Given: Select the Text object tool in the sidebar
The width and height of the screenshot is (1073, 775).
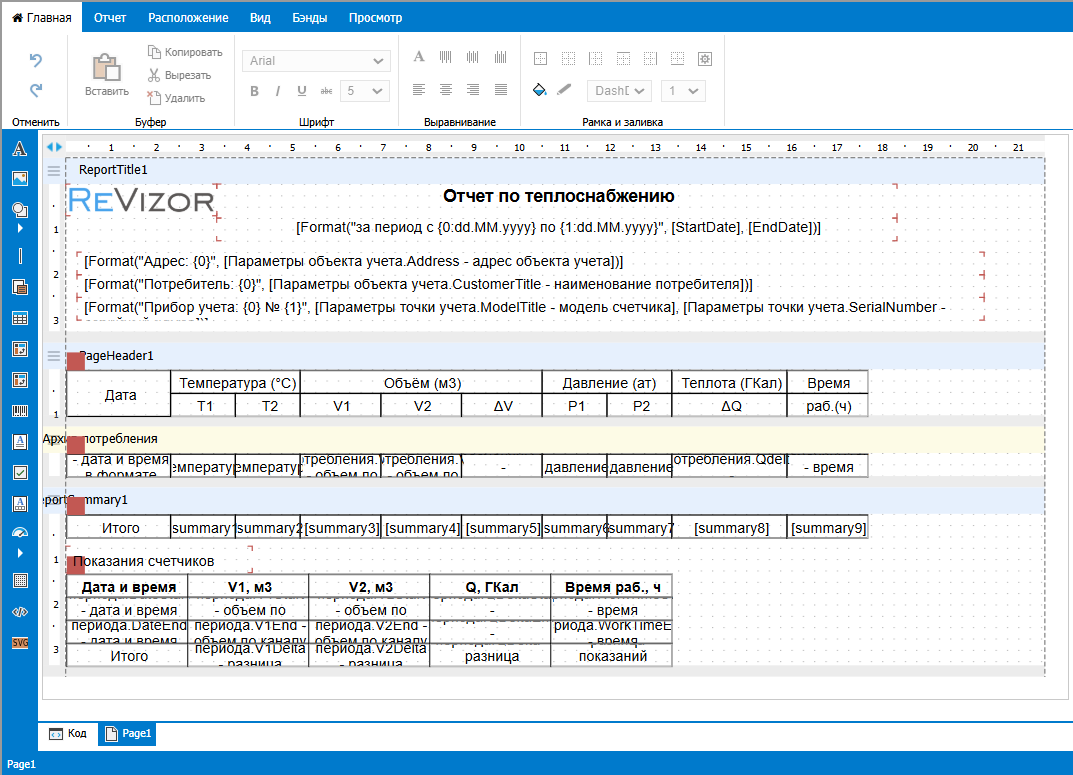Looking at the screenshot, I should point(20,148).
